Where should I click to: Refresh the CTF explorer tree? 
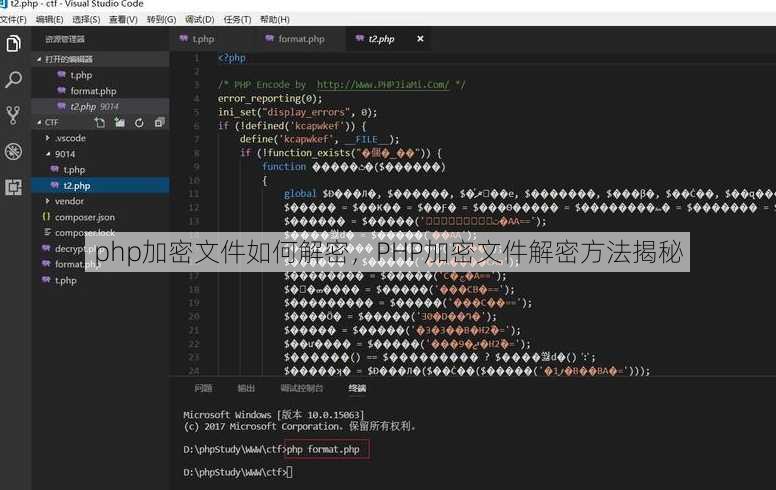pyautogui.click(x=139, y=122)
